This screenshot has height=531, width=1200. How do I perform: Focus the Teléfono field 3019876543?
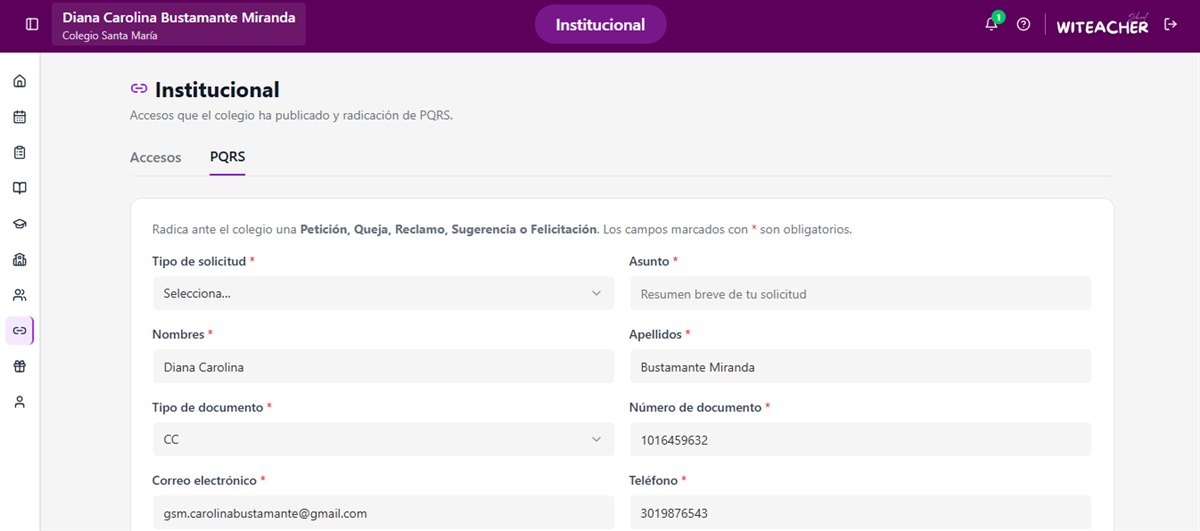860,513
